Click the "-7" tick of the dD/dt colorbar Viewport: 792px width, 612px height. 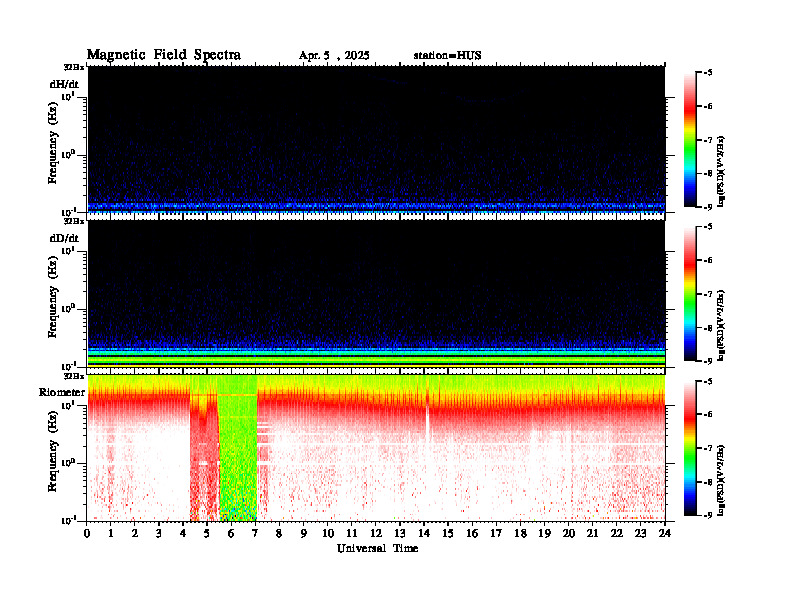pyautogui.click(x=708, y=294)
